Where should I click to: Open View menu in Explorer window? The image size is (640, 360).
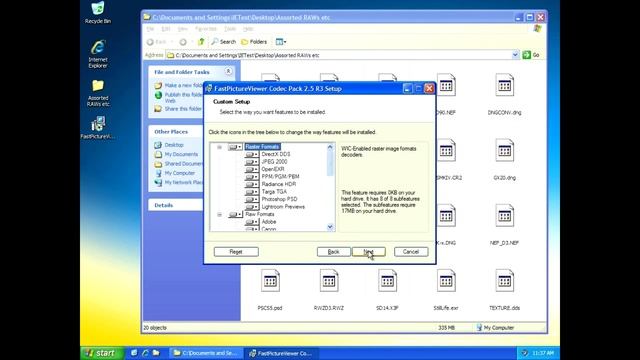(x=182, y=29)
